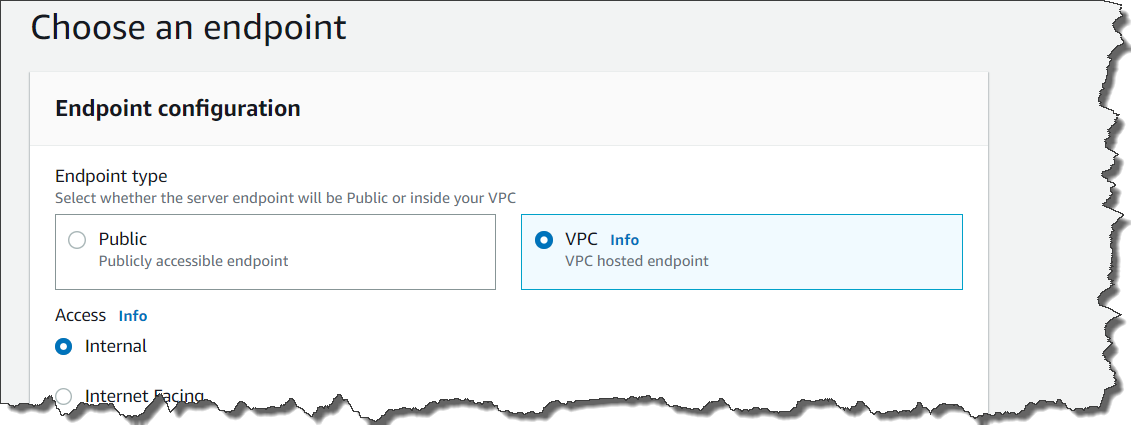The image size is (1131, 425).
Task: Click the "Internet Facing" access label
Action: pyautogui.click(x=144, y=395)
